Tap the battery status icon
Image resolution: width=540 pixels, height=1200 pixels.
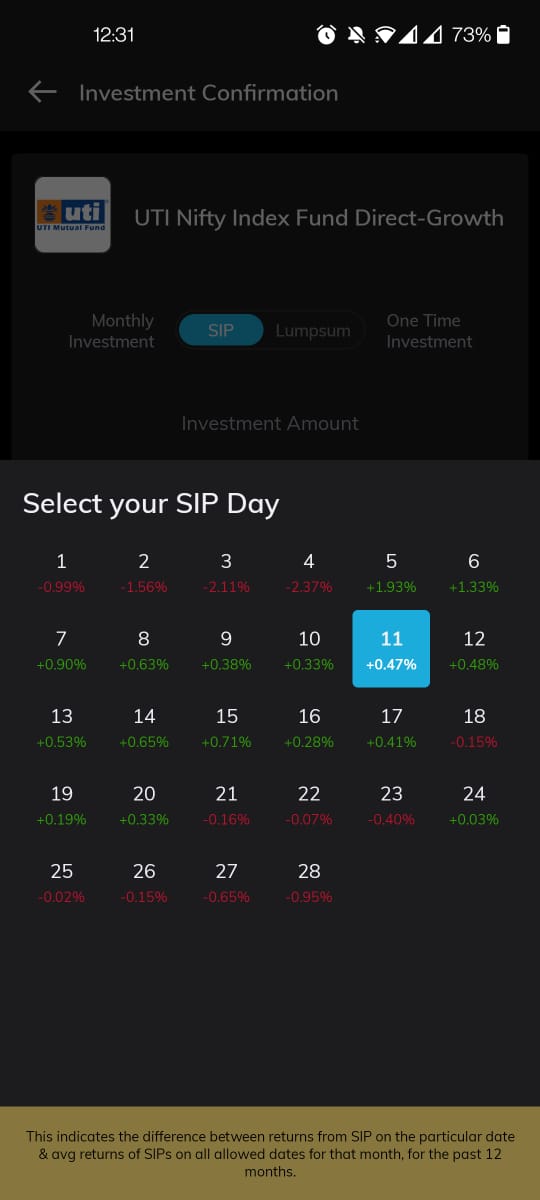[x=503, y=35]
